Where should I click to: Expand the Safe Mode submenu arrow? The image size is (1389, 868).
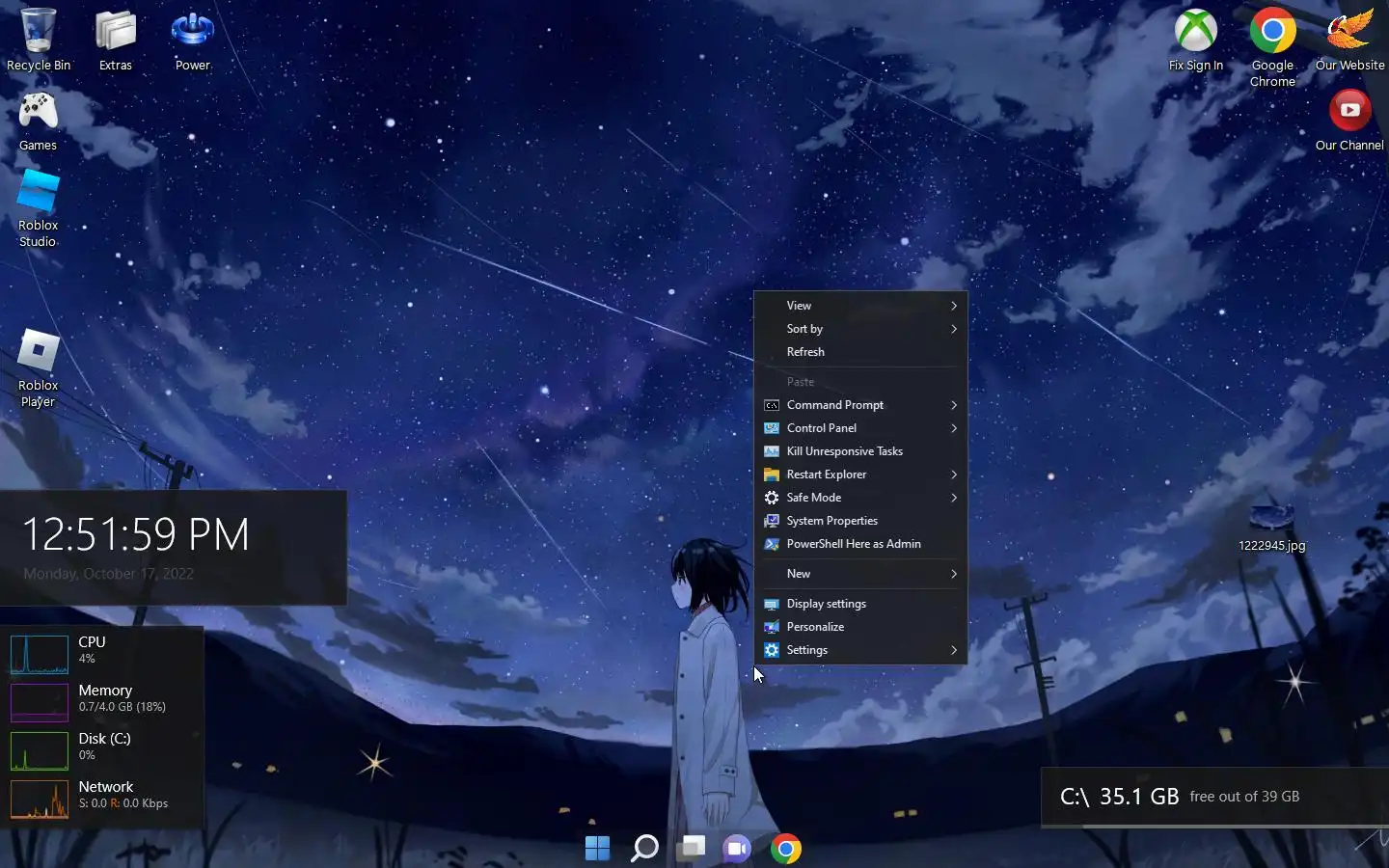(954, 498)
